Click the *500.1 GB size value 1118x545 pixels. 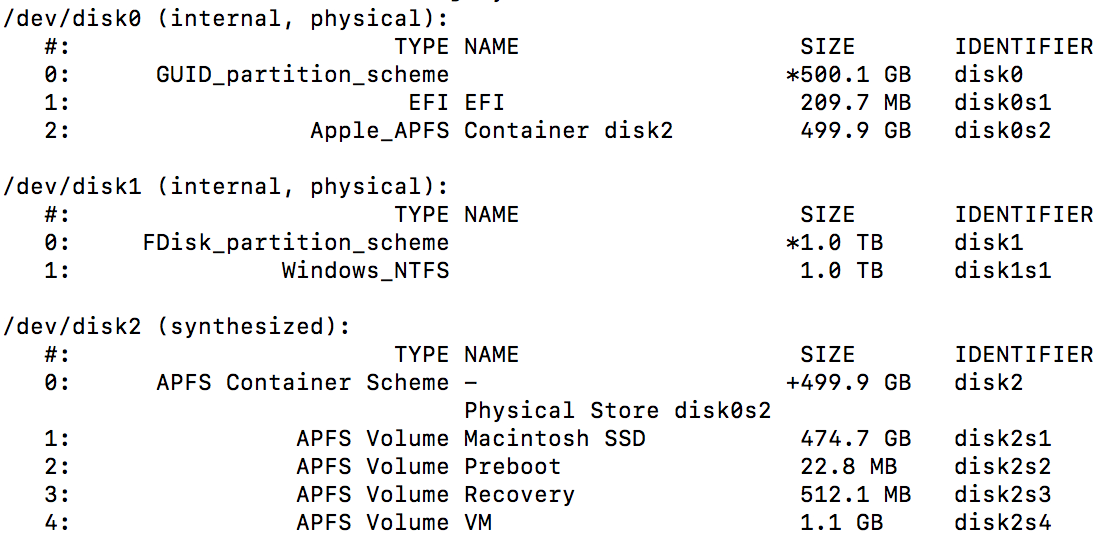point(848,75)
